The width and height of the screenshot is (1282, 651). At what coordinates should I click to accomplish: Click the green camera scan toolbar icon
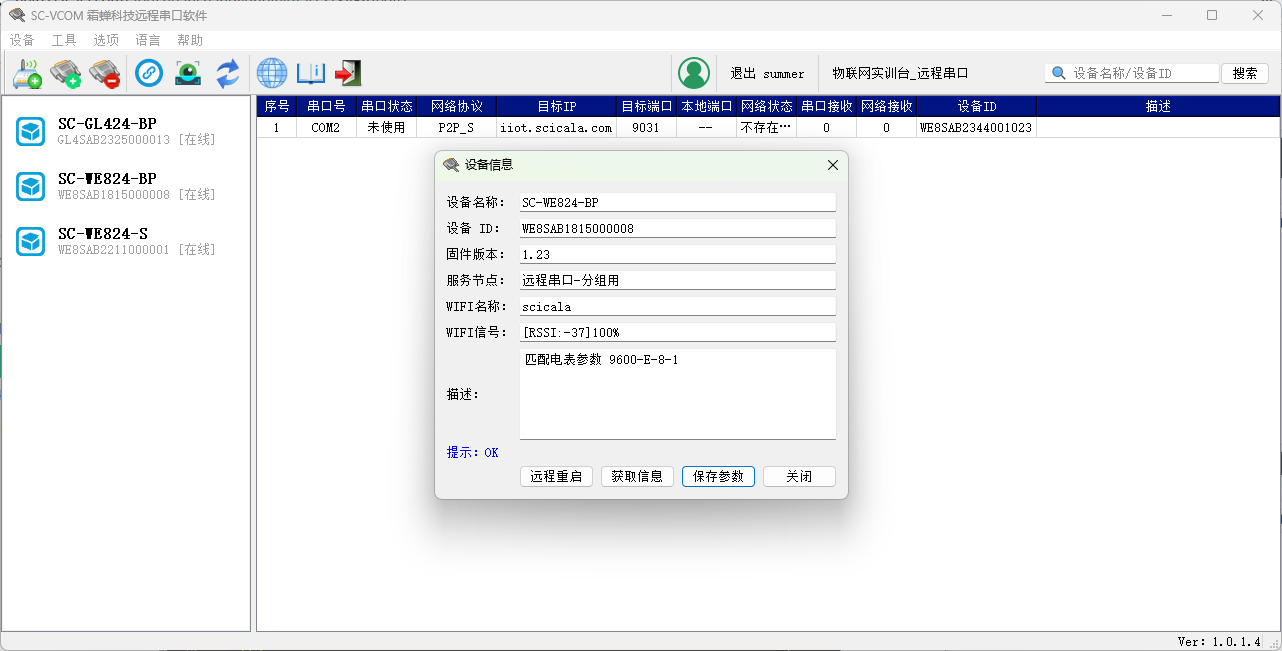pos(188,73)
